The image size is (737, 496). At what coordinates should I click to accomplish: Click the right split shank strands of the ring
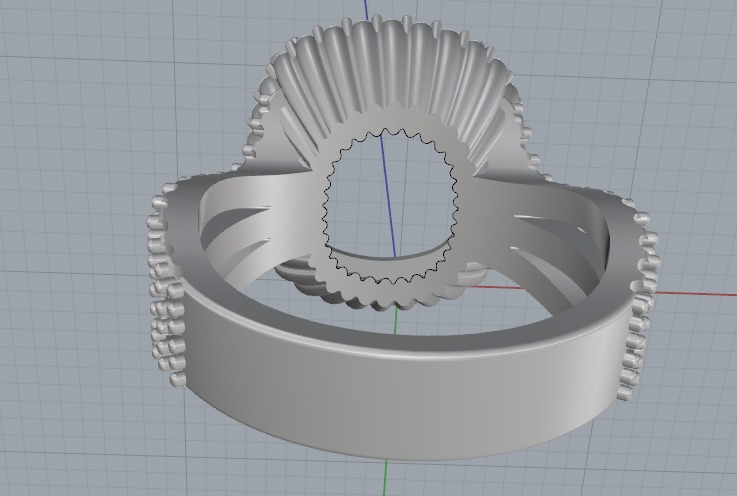[541, 235]
